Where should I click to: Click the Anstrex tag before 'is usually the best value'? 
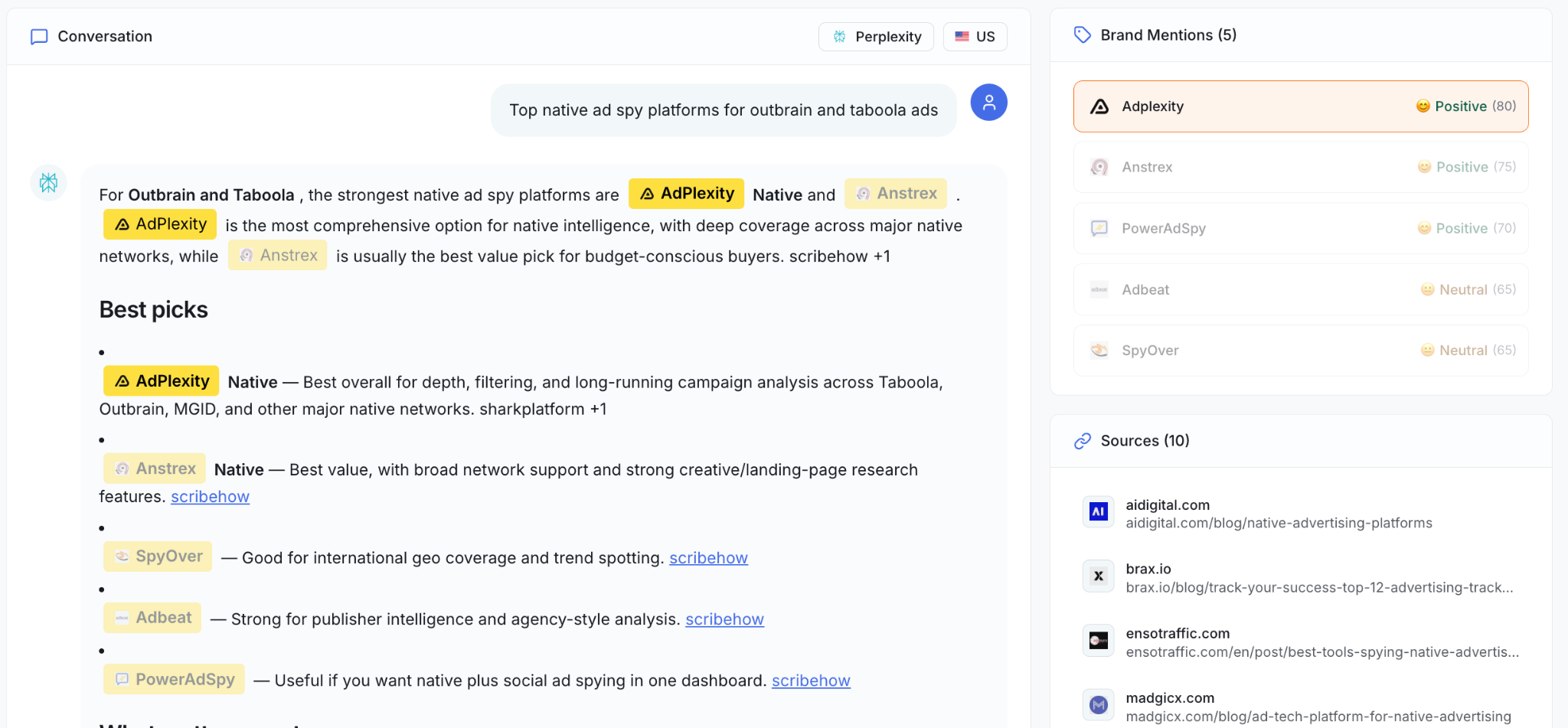[x=277, y=255]
